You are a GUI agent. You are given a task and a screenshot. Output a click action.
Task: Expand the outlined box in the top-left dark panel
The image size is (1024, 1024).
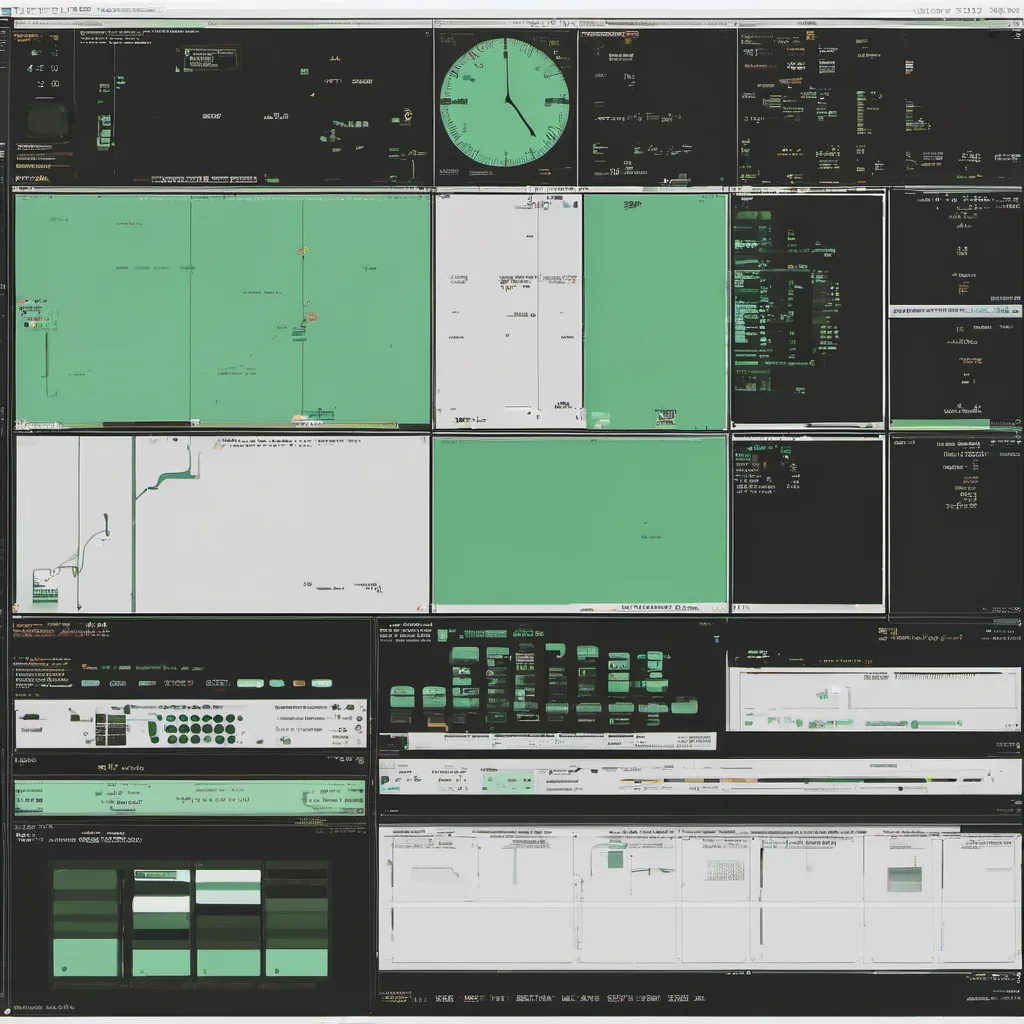(207, 58)
